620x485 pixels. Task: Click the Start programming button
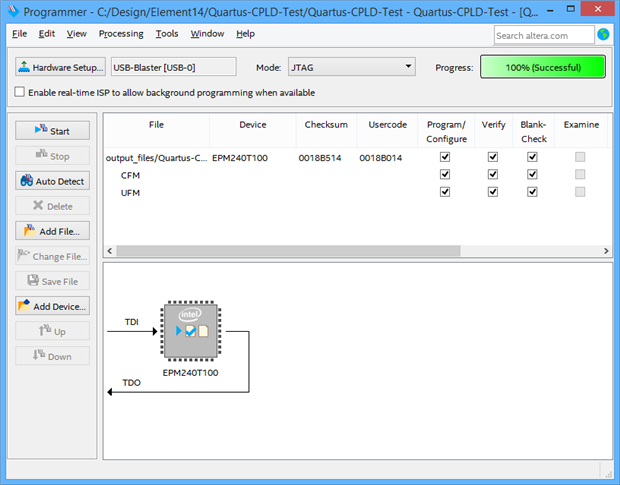(52, 131)
